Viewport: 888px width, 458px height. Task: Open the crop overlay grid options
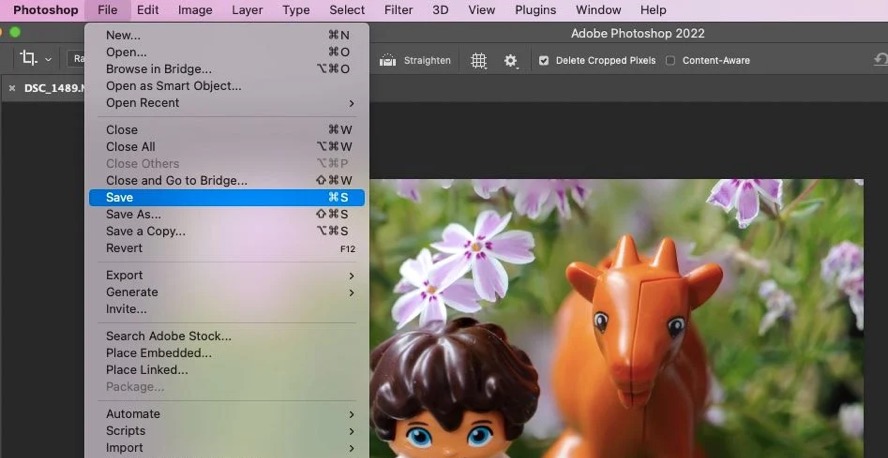[479, 60]
